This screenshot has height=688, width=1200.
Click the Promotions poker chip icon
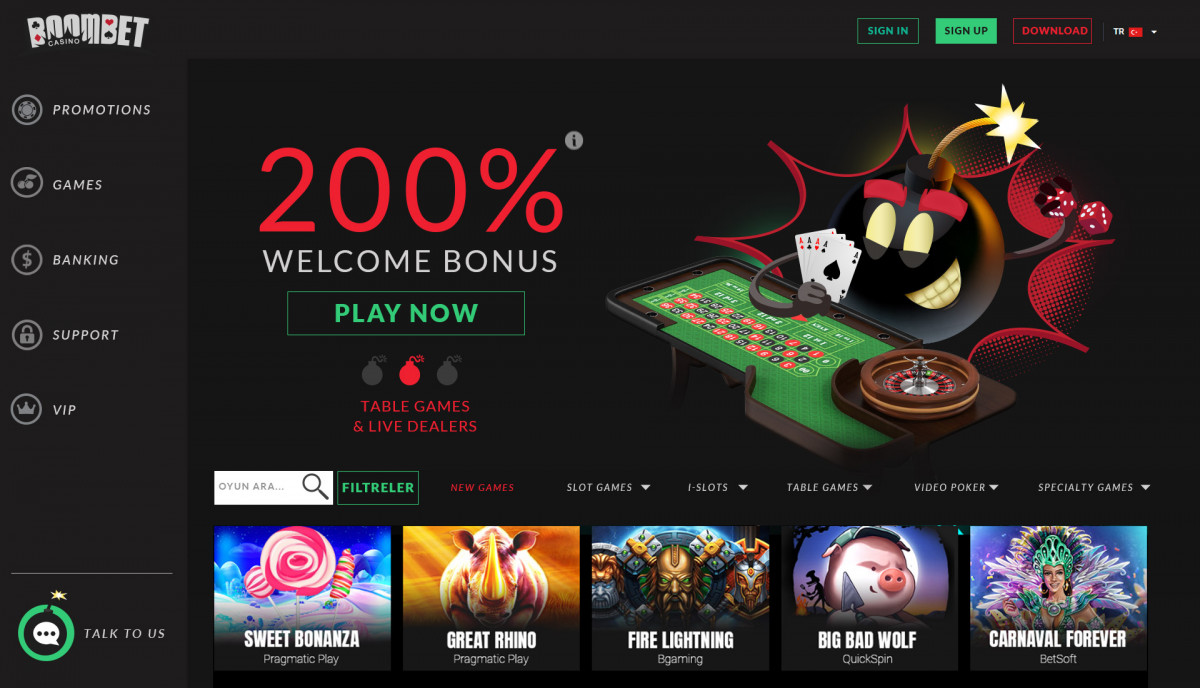pos(27,110)
